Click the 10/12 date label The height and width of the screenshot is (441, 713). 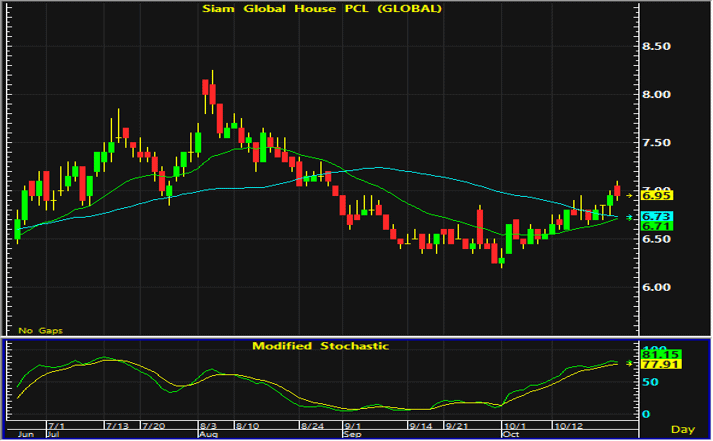click(x=568, y=426)
